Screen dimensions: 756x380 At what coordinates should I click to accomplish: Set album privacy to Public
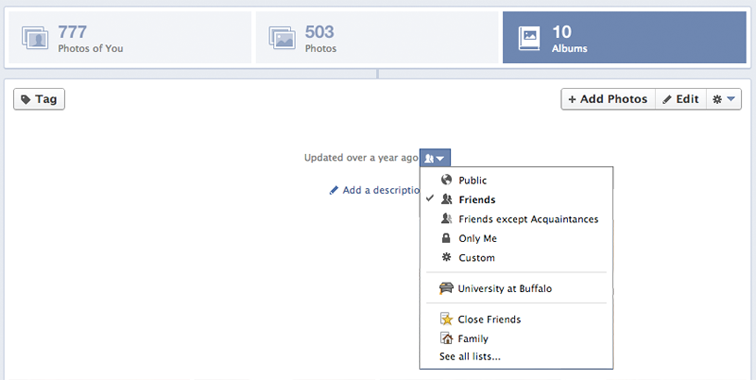(516, 180)
